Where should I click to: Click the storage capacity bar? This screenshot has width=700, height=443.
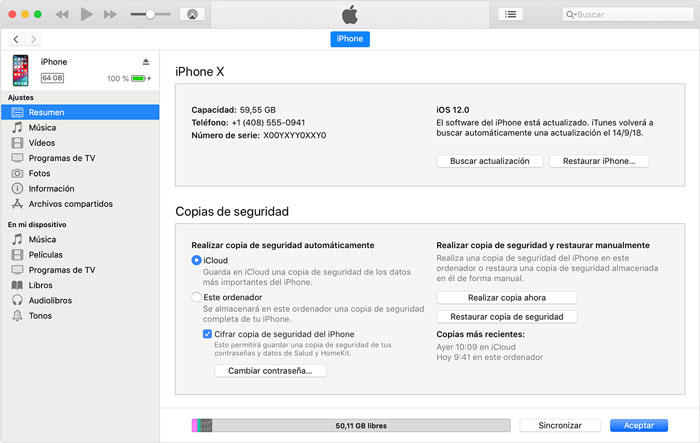pos(351,425)
